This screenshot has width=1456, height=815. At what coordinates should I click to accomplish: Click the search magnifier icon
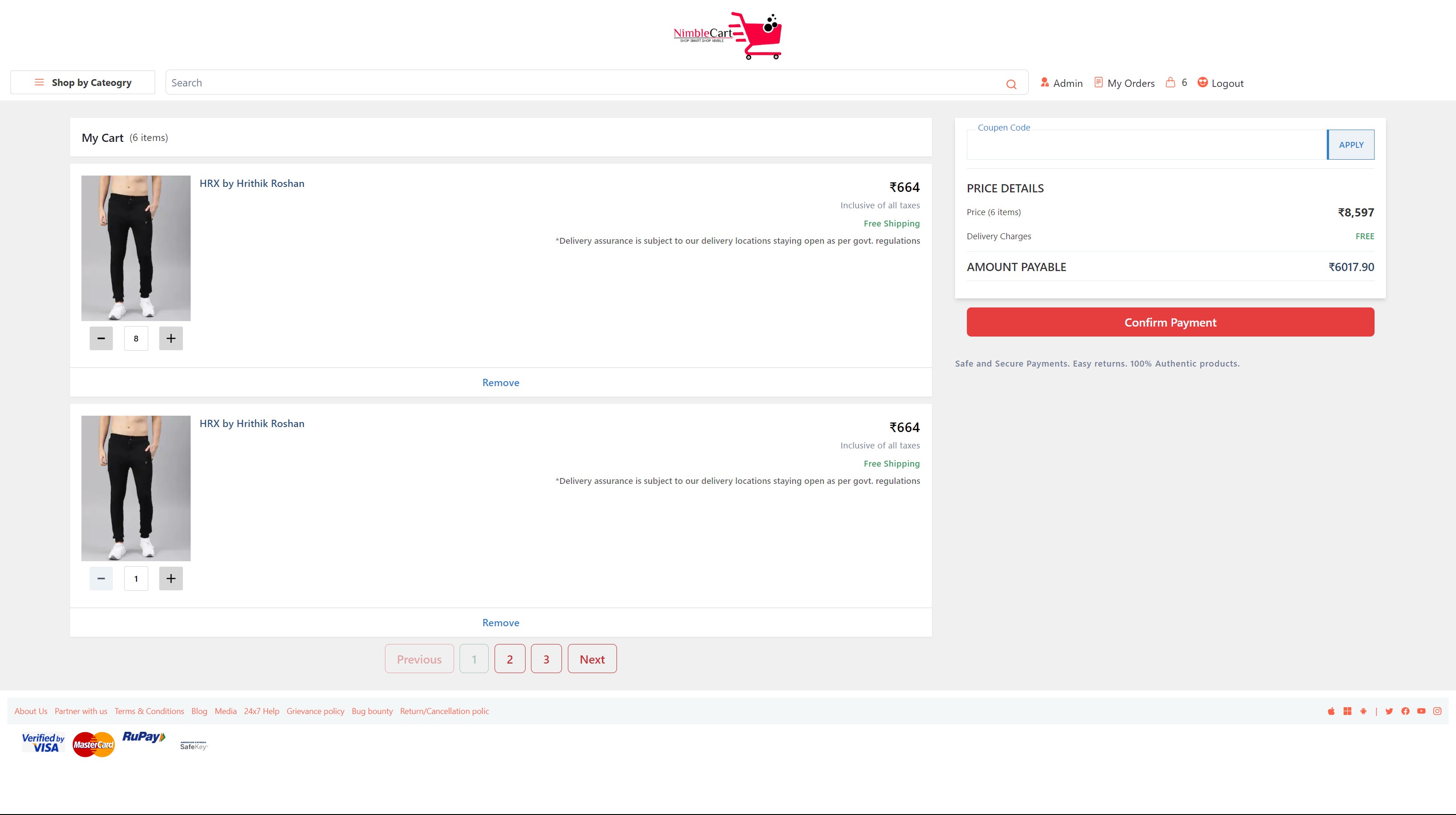[1012, 84]
